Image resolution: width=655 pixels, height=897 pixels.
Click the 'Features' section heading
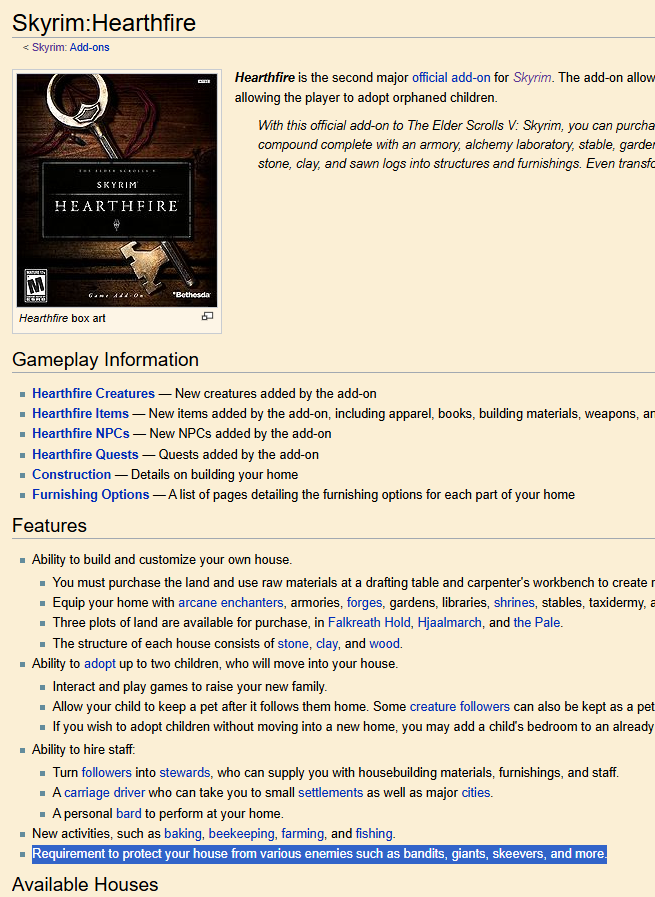coord(49,525)
